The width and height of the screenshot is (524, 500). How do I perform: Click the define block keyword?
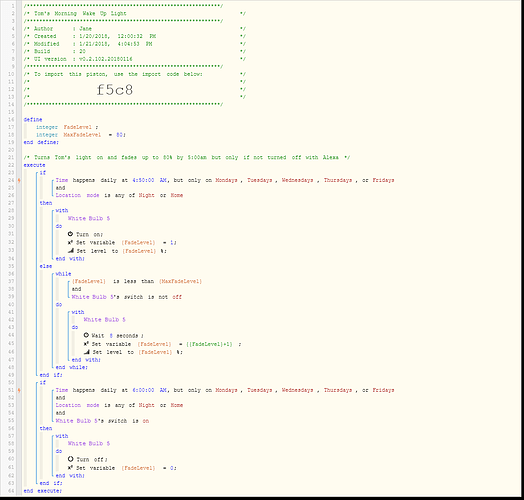[x=33, y=120]
